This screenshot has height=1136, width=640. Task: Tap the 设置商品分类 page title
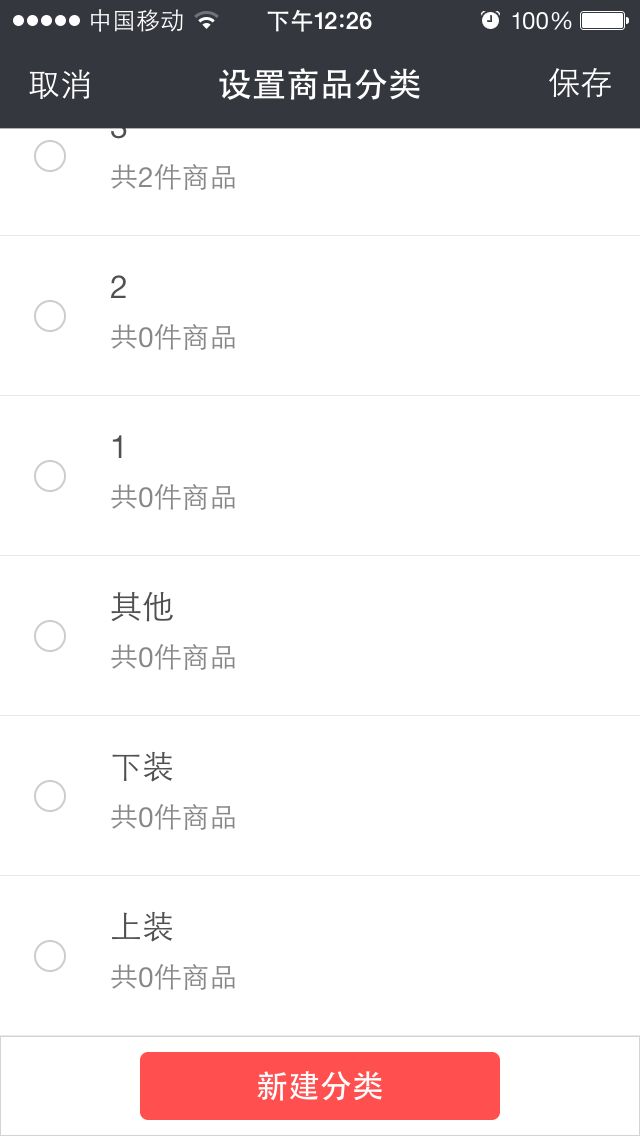(320, 85)
